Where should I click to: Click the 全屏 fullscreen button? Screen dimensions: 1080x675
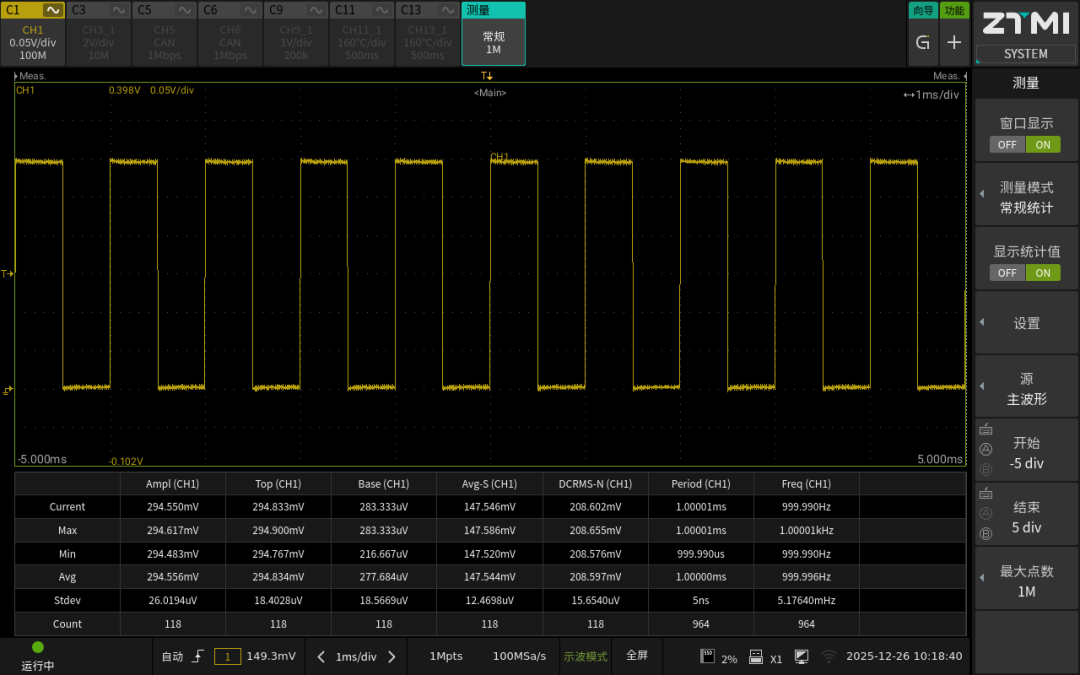point(637,656)
